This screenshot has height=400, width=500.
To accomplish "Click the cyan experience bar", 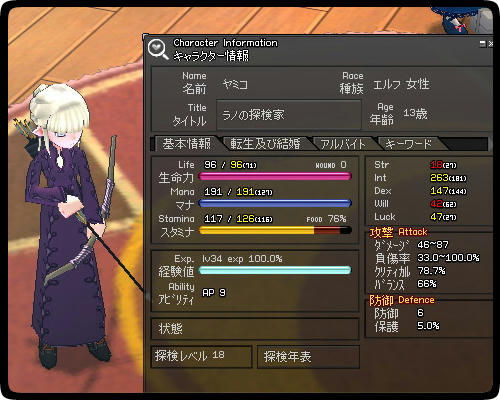I will tap(275, 270).
